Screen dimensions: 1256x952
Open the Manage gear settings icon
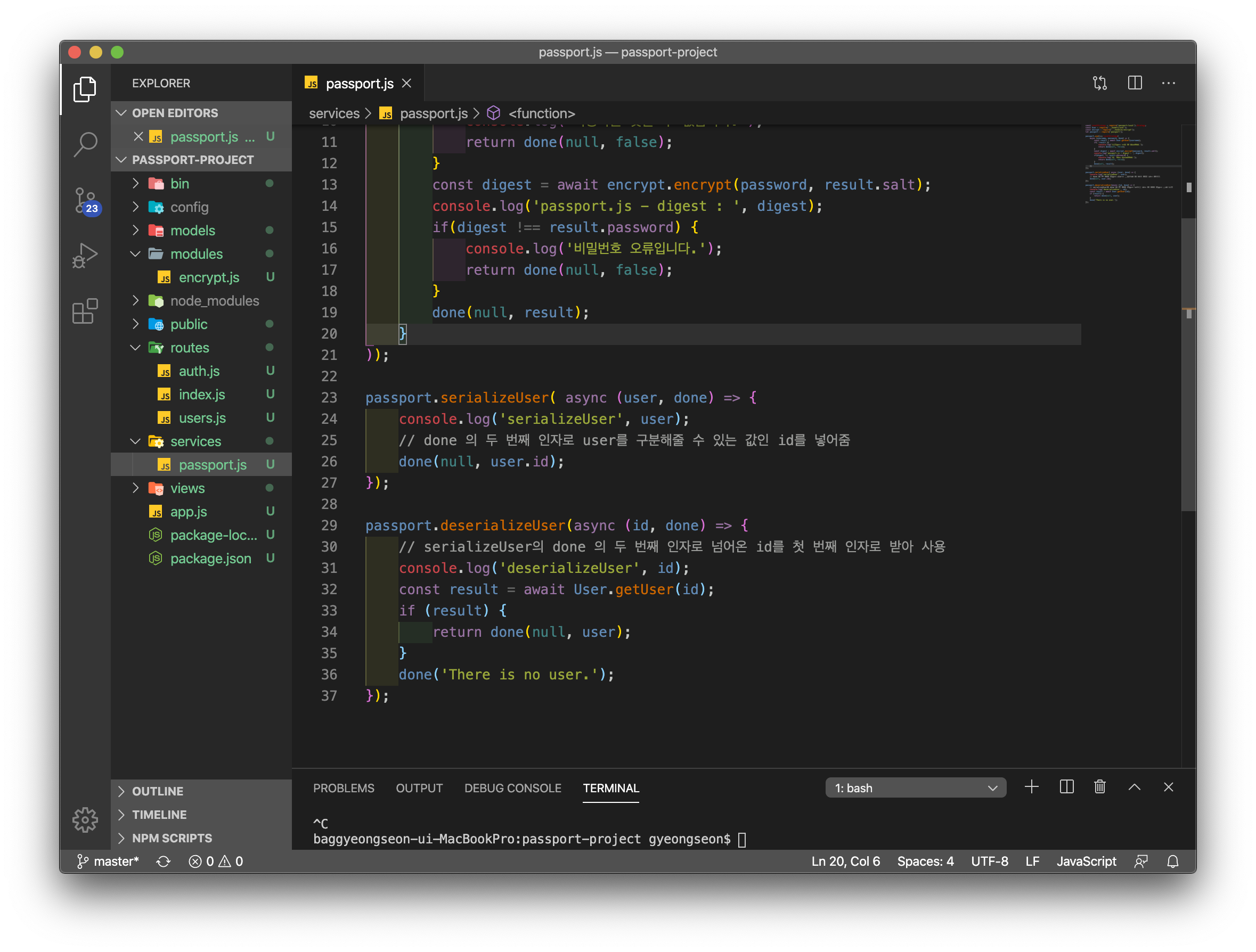click(x=85, y=819)
